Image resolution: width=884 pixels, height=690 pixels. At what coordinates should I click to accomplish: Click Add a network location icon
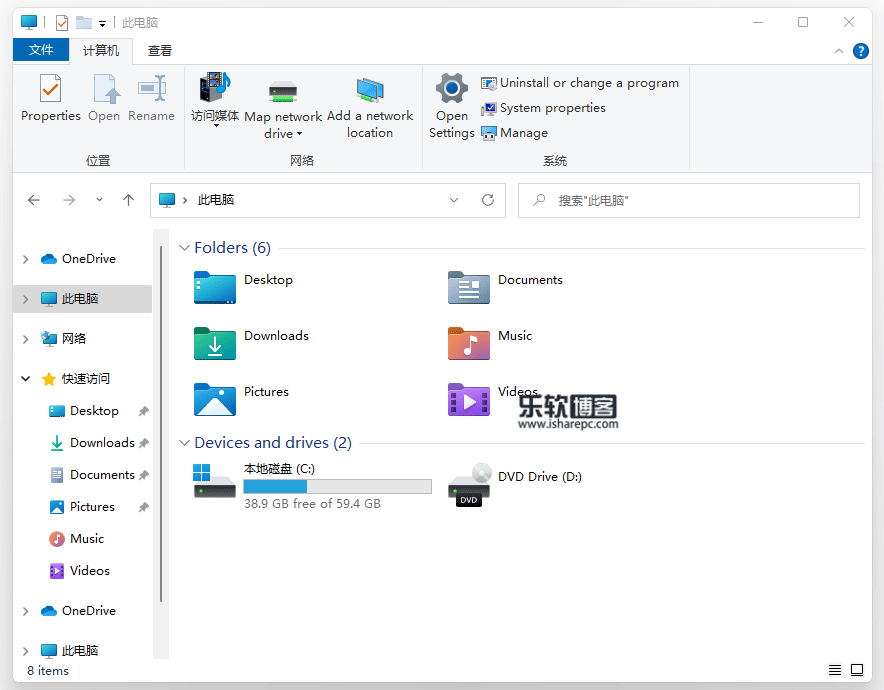[370, 92]
